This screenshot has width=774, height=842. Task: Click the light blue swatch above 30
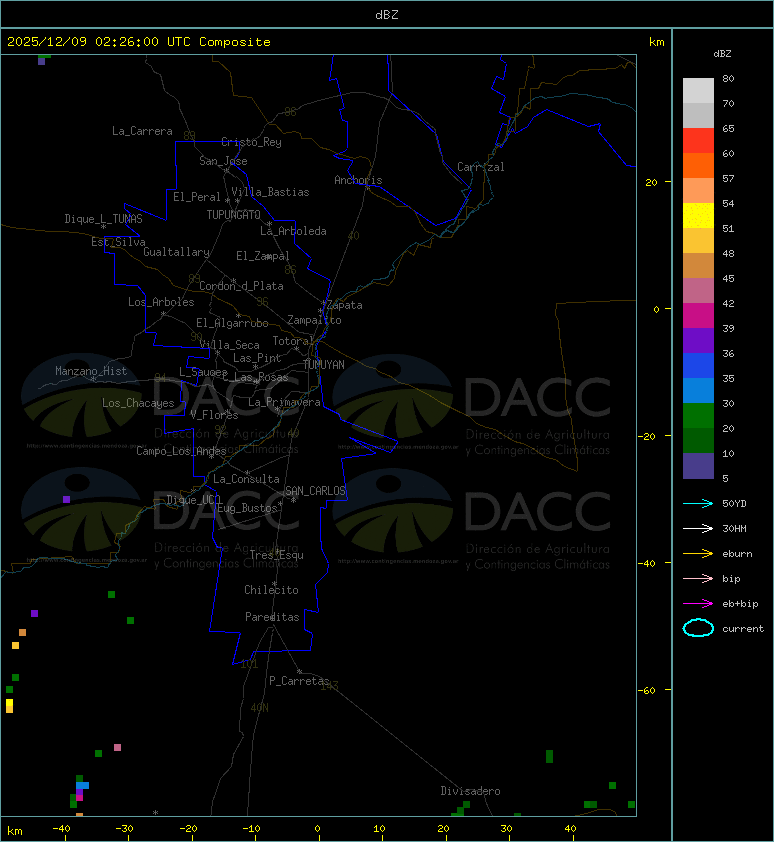coord(698,391)
